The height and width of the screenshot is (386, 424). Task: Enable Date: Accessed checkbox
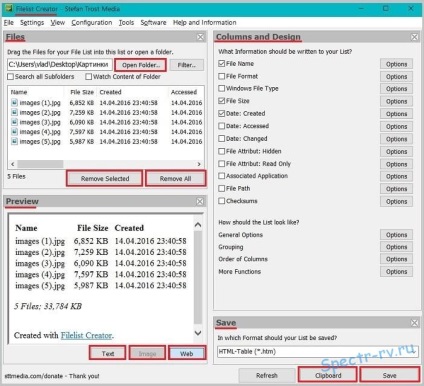[x=222, y=126]
